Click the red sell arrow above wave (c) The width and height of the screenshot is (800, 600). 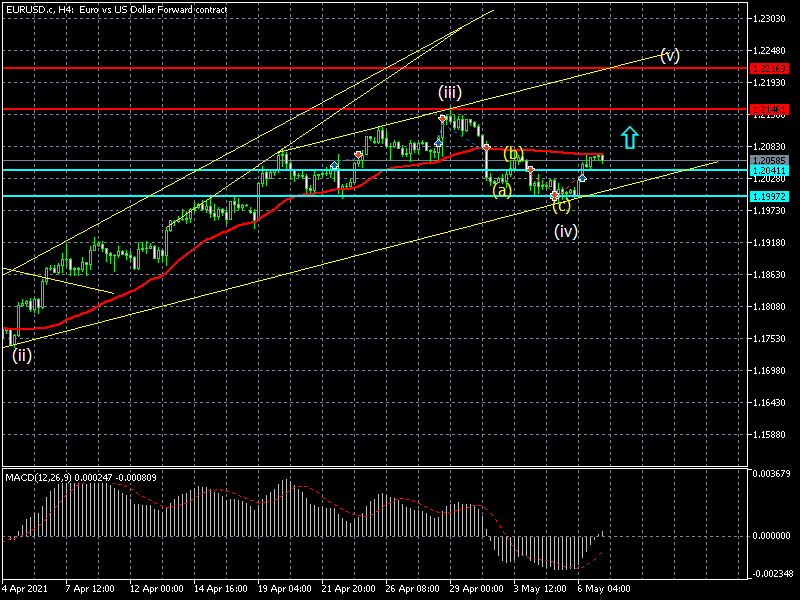pyautogui.click(x=555, y=195)
